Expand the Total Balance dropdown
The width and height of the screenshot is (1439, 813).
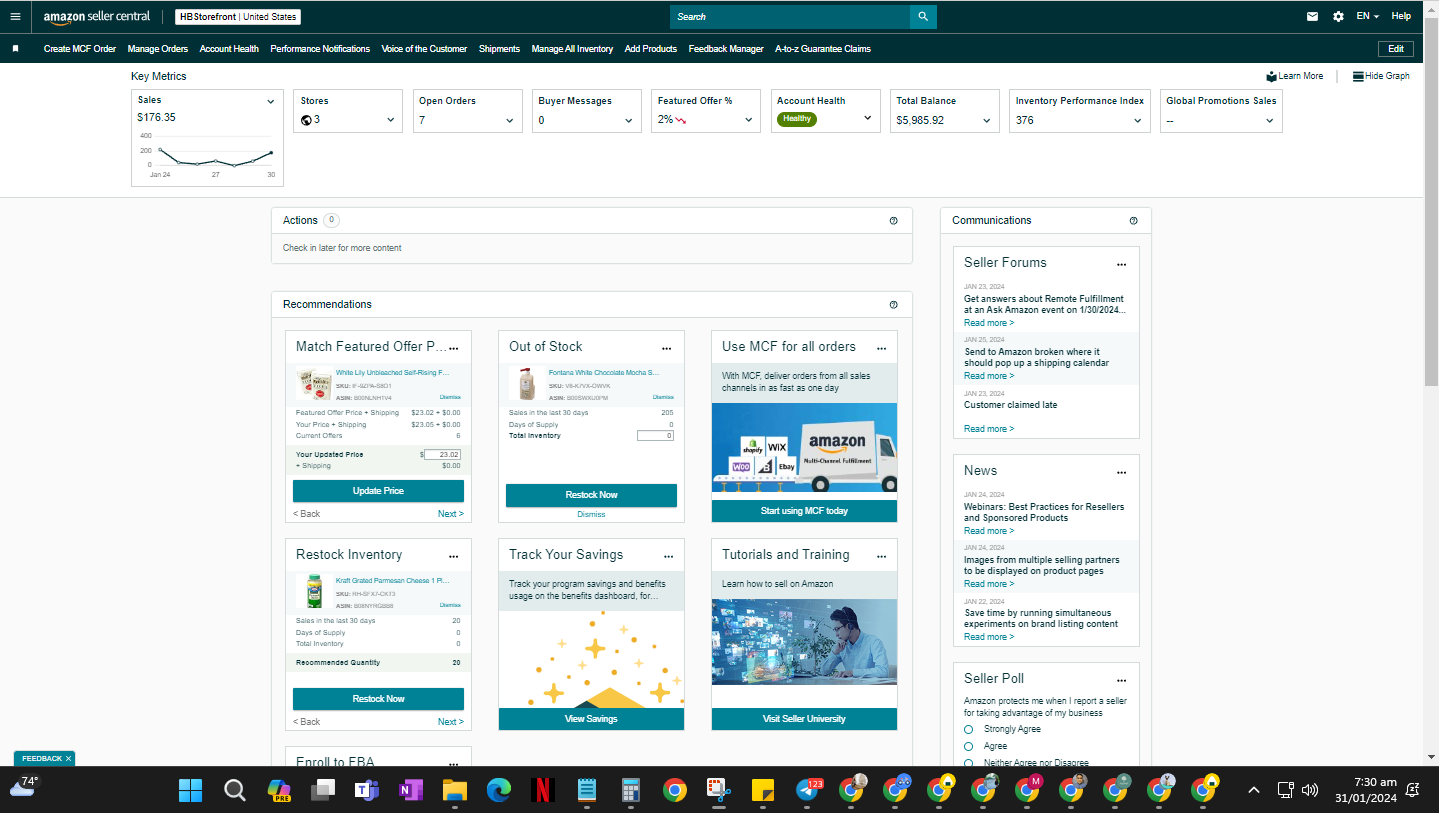point(987,121)
